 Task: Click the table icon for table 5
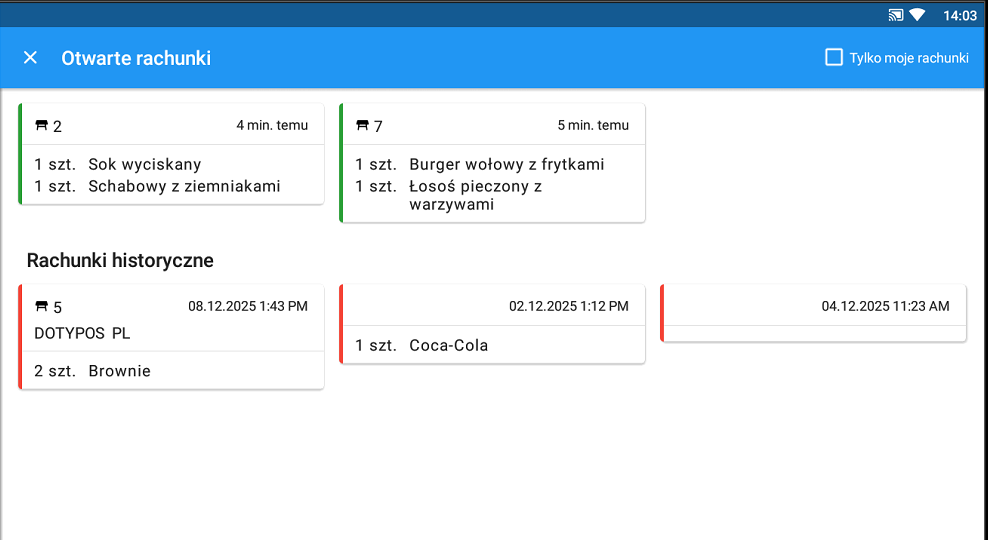[41, 307]
